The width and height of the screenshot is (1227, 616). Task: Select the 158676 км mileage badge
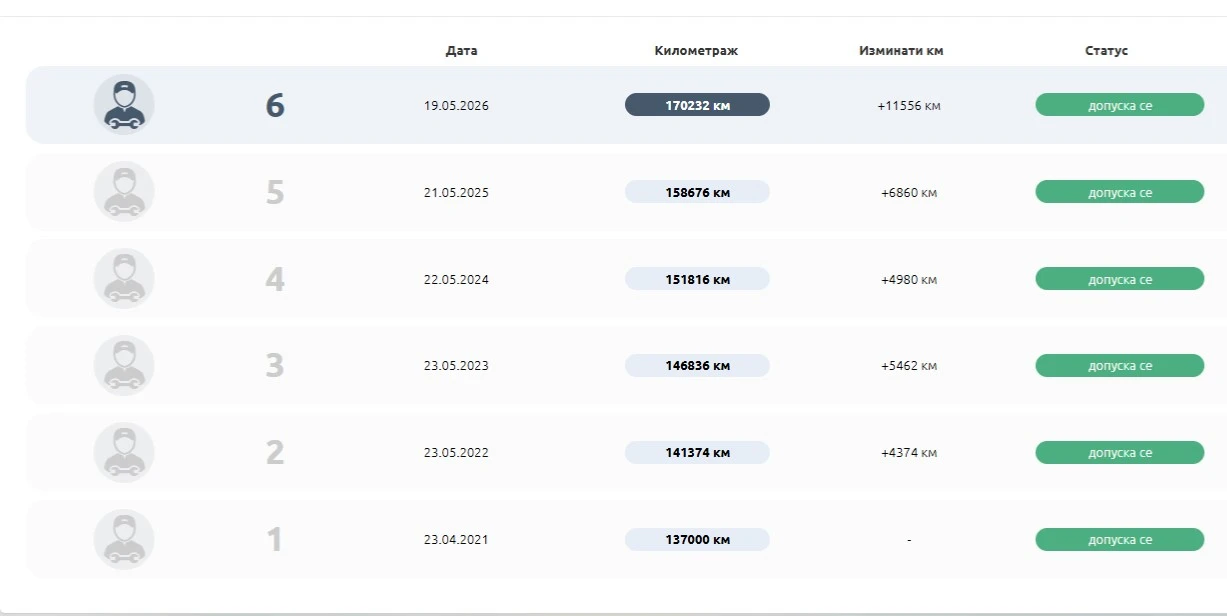click(x=697, y=192)
